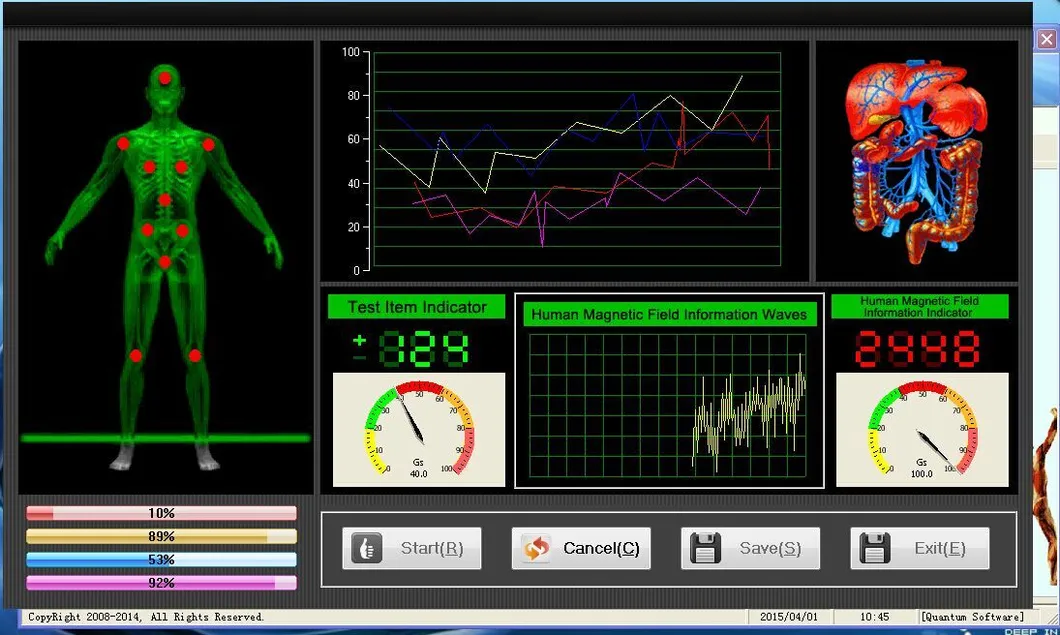Save the results with the Save(S) button

tap(750, 548)
